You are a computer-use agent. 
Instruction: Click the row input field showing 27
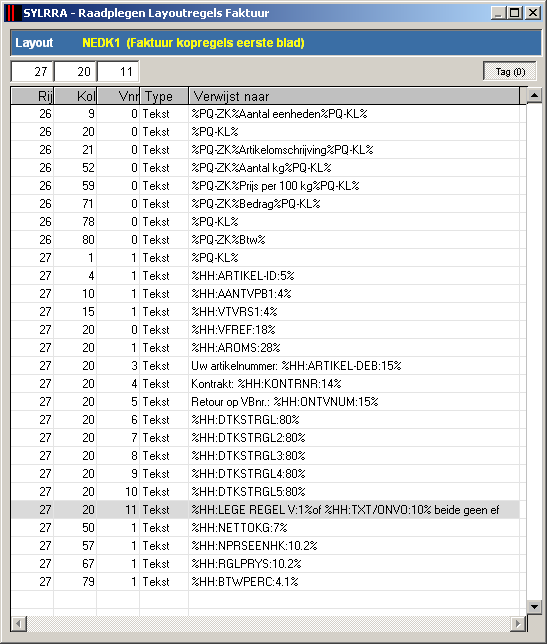[x=32, y=71]
